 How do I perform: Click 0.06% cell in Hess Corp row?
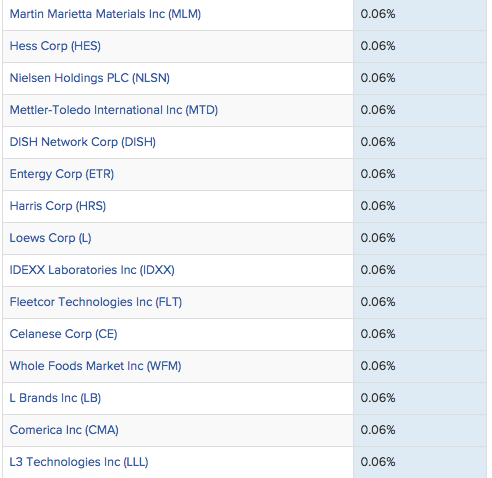pos(420,46)
